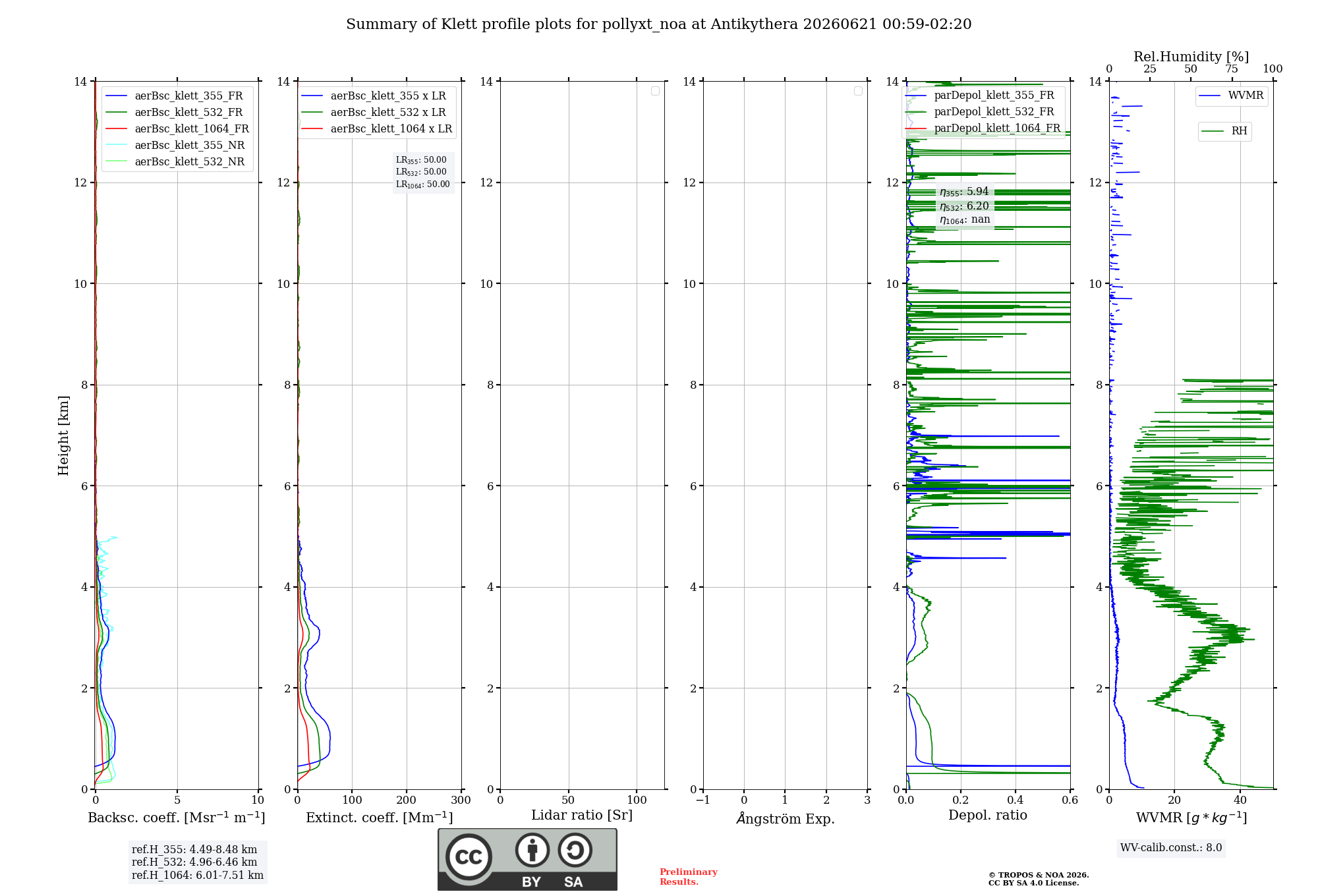Click the aerBsc_klett_355 x LR legend entry

(374, 96)
